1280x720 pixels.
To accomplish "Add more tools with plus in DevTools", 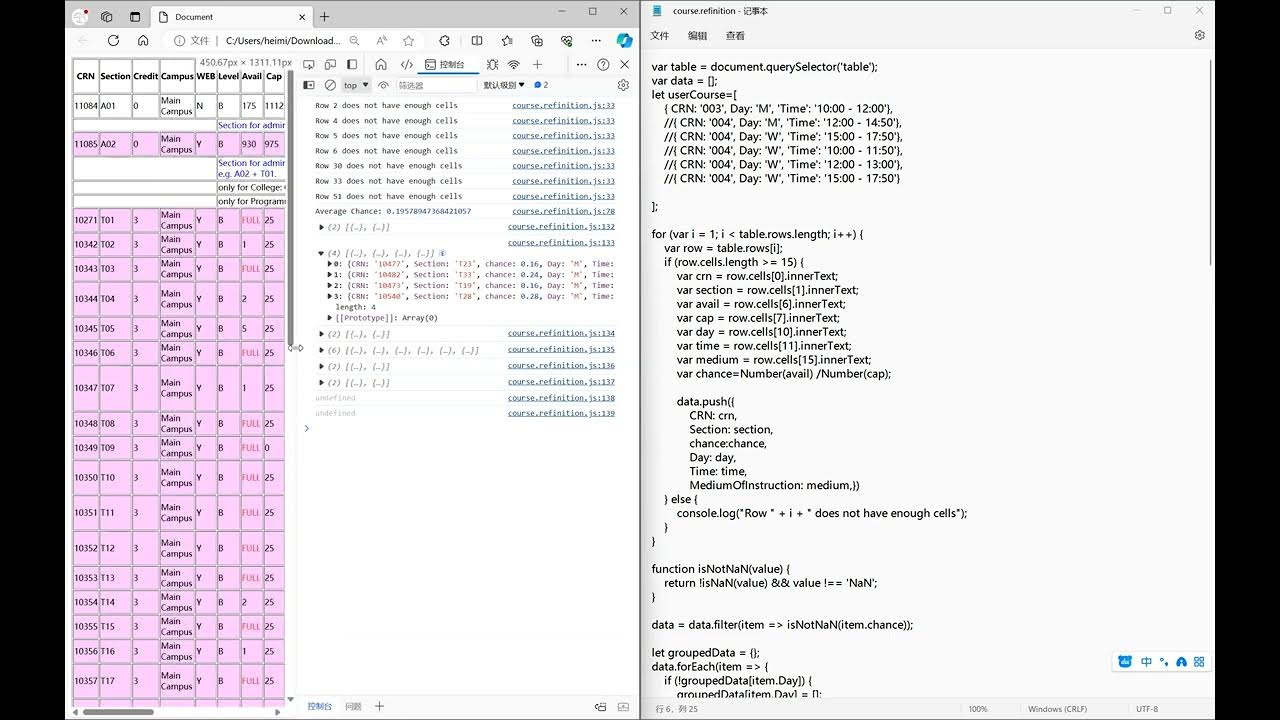I will [x=537, y=64].
